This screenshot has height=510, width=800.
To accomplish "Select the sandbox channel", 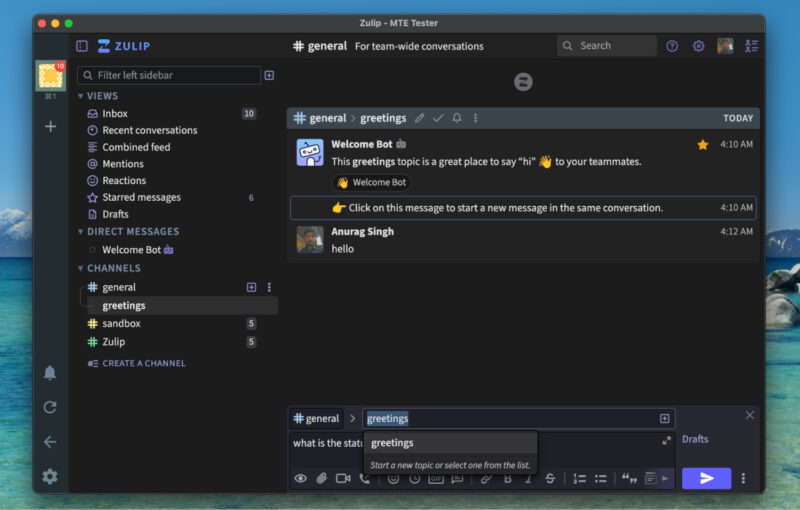I will [x=121, y=324].
